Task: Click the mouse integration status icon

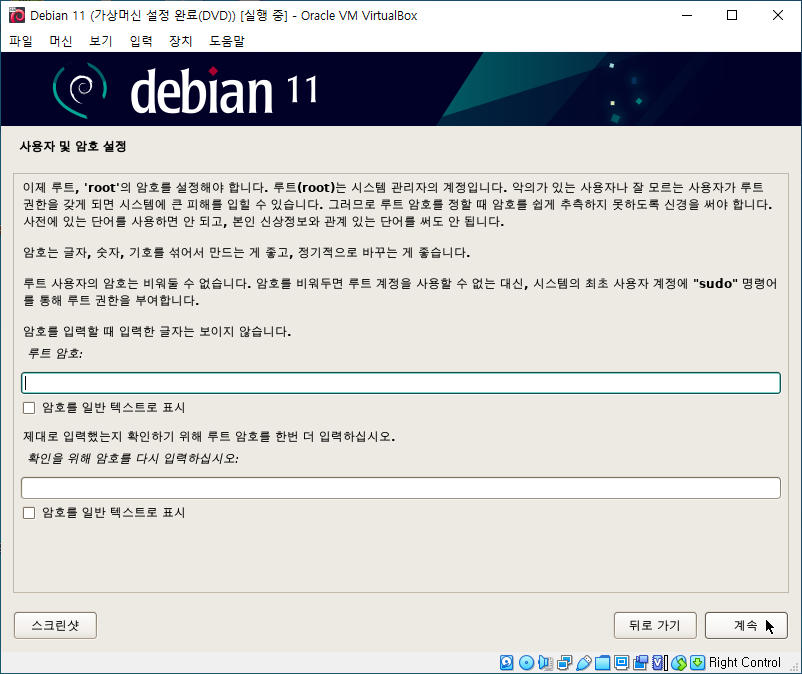Action: [679, 663]
